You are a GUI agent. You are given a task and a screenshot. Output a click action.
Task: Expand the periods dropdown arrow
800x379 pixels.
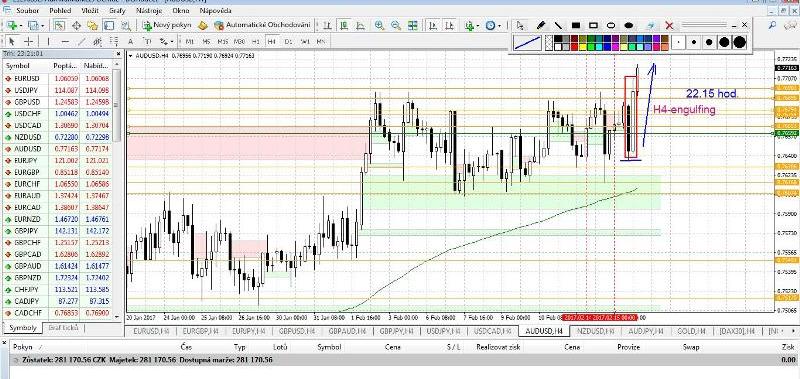tap(499, 26)
